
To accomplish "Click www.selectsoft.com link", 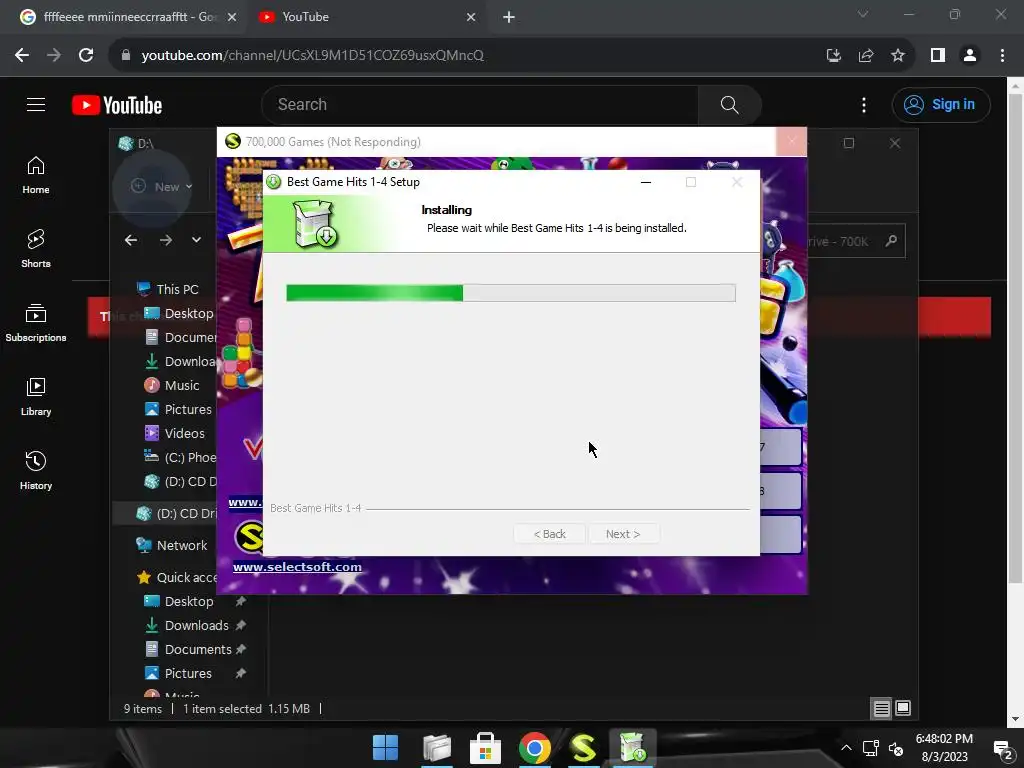I will (x=297, y=567).
